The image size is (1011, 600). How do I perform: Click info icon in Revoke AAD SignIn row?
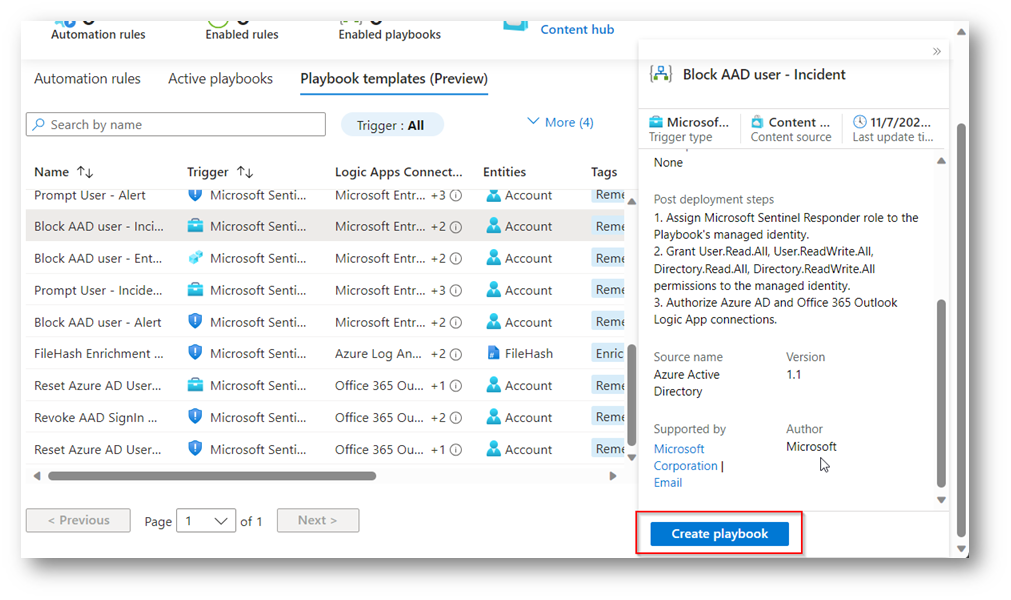[x=456, y=418]
